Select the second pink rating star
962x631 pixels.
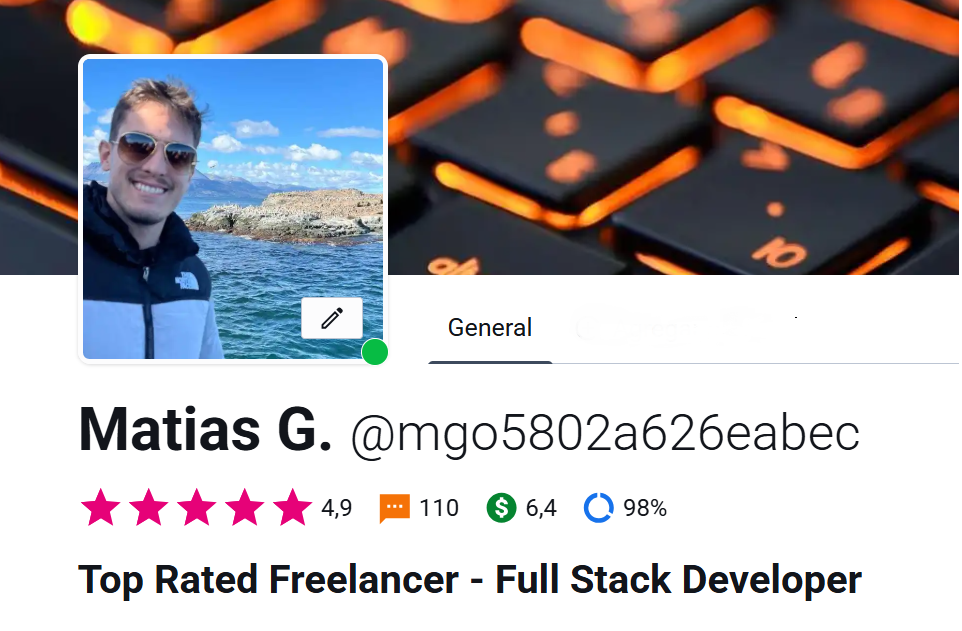[148, 507]
